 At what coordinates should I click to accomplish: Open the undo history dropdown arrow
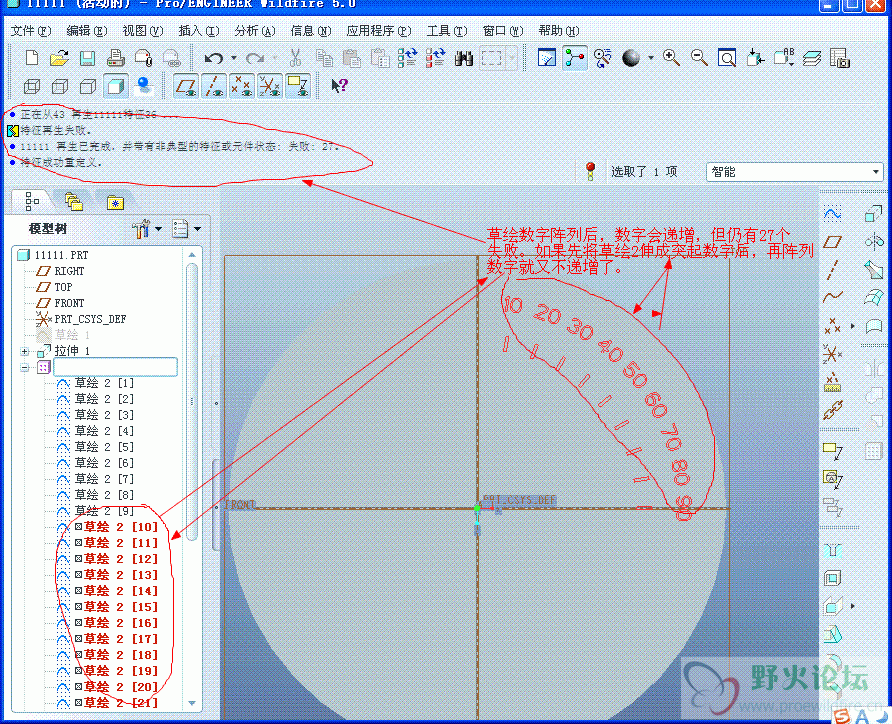coord(233,58)
